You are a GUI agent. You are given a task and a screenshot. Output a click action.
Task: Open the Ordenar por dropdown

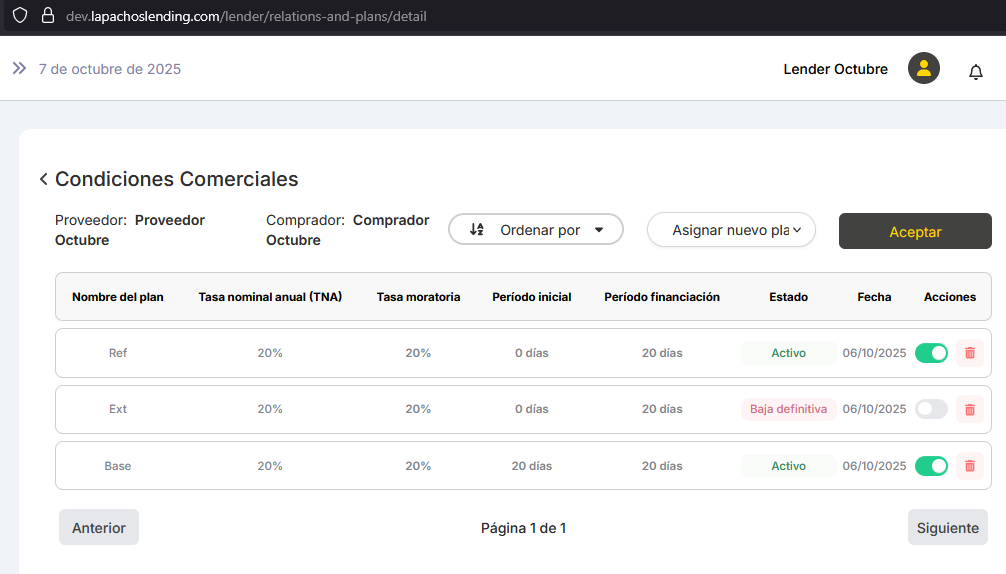tap(536, 230)
